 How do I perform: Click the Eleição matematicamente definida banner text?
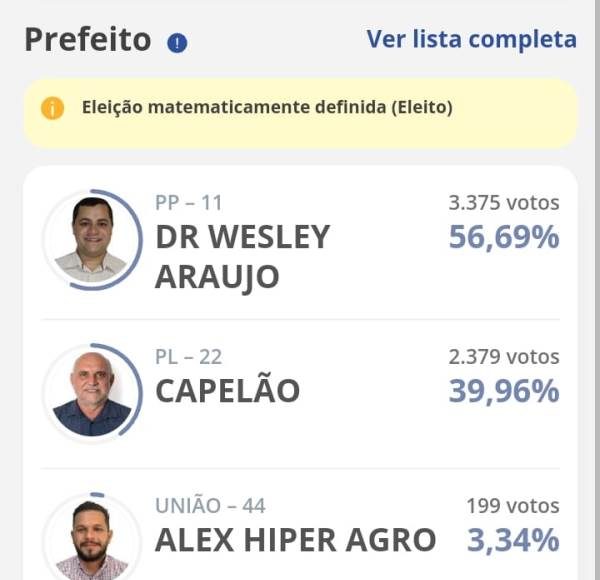click(267, 108)
